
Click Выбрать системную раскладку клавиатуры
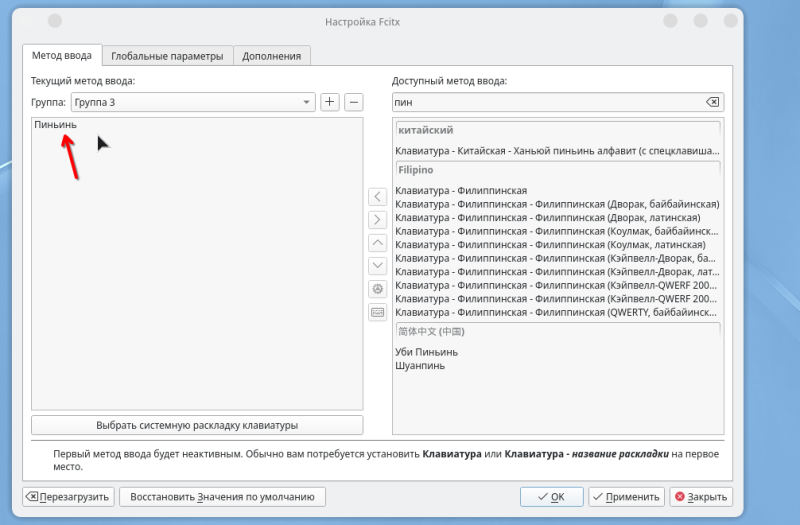[197, 425]
